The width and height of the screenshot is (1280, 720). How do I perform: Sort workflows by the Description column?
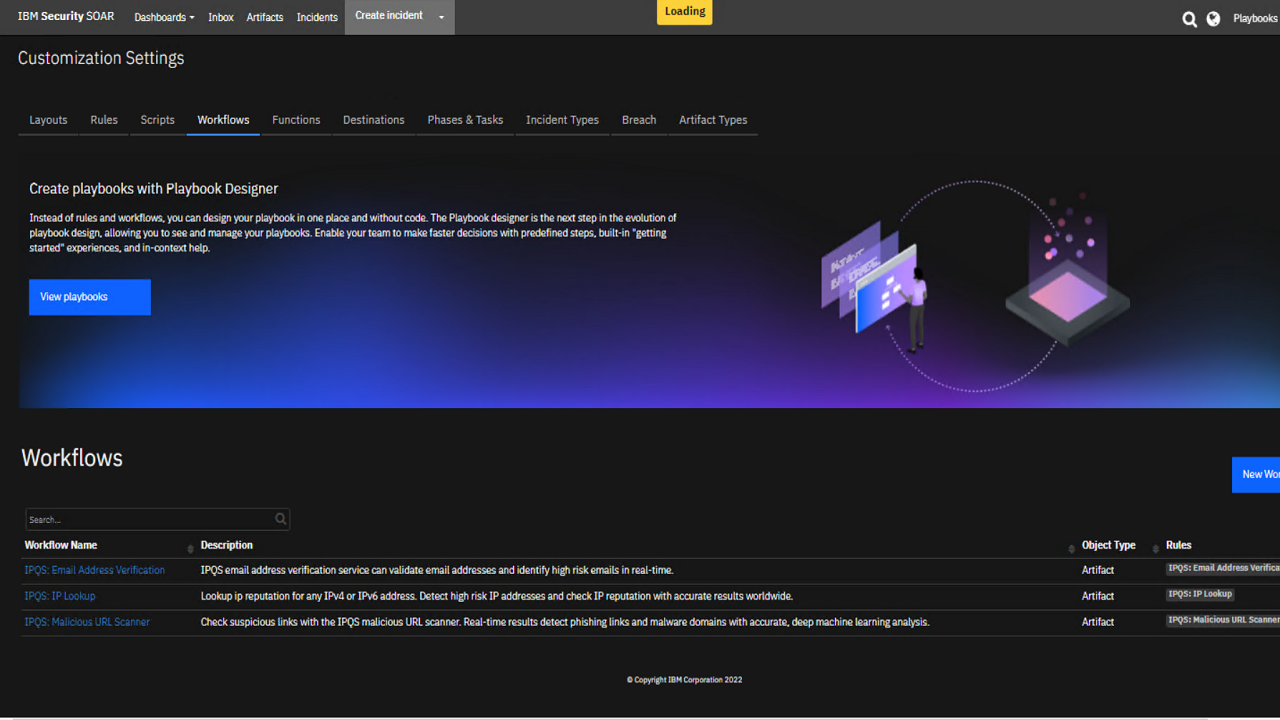(226, 545)
